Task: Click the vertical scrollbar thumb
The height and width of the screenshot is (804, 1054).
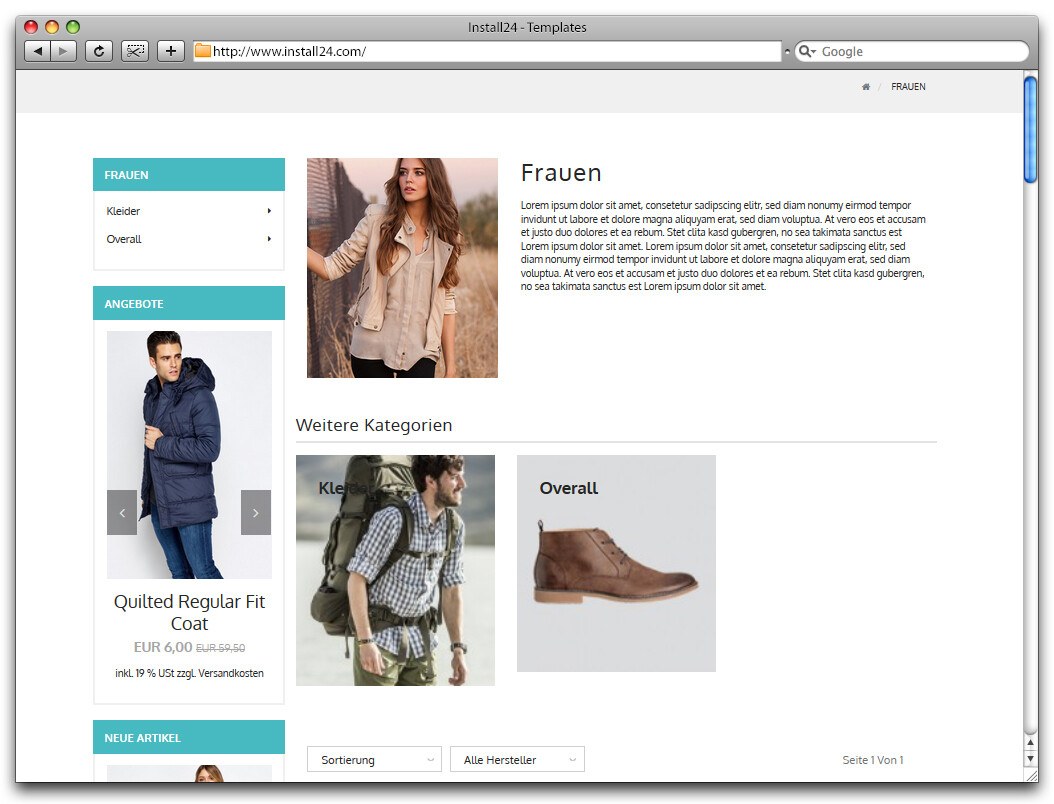Action: (x=1030, y=130)
